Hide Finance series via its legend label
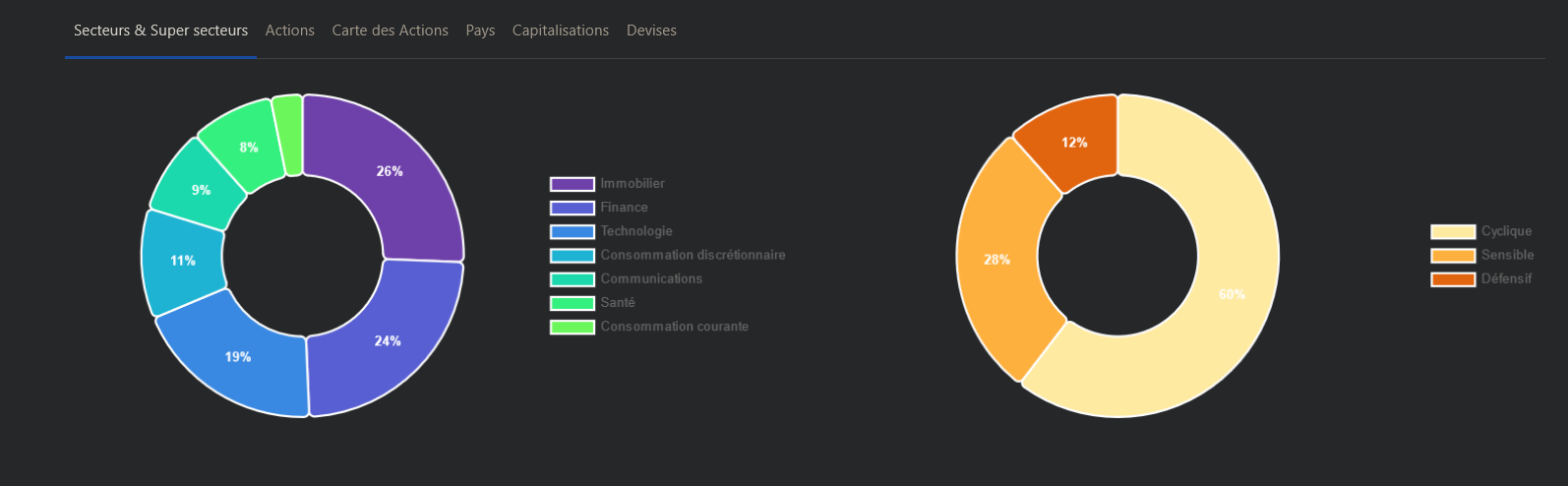1568x486 pixels. (x=624, y=208)
